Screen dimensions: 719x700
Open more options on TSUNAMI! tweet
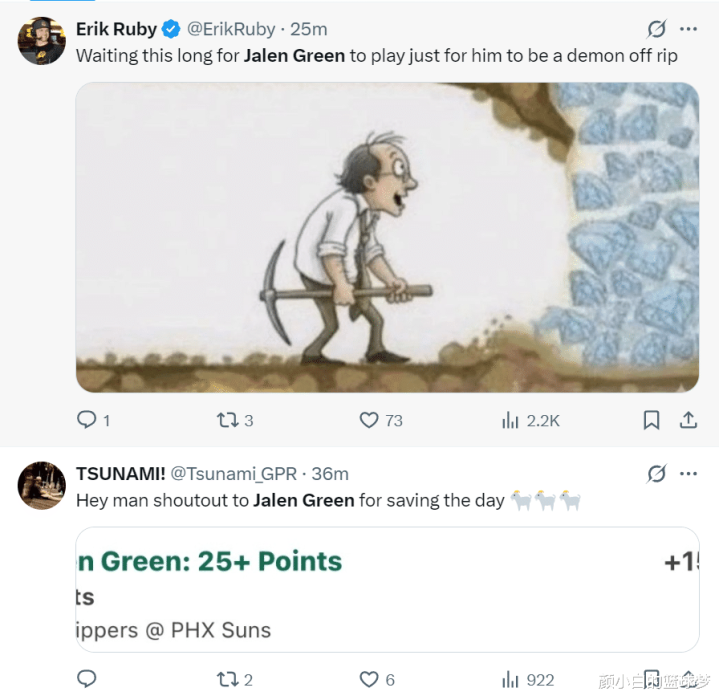pyautogui.click(x=689, y=473)
